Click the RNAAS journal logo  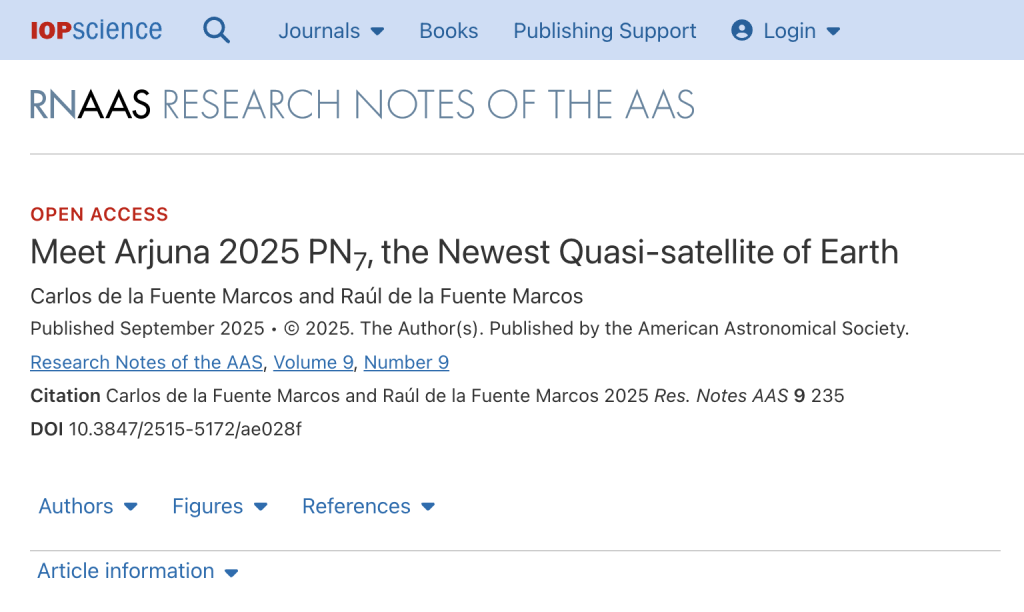90,104
